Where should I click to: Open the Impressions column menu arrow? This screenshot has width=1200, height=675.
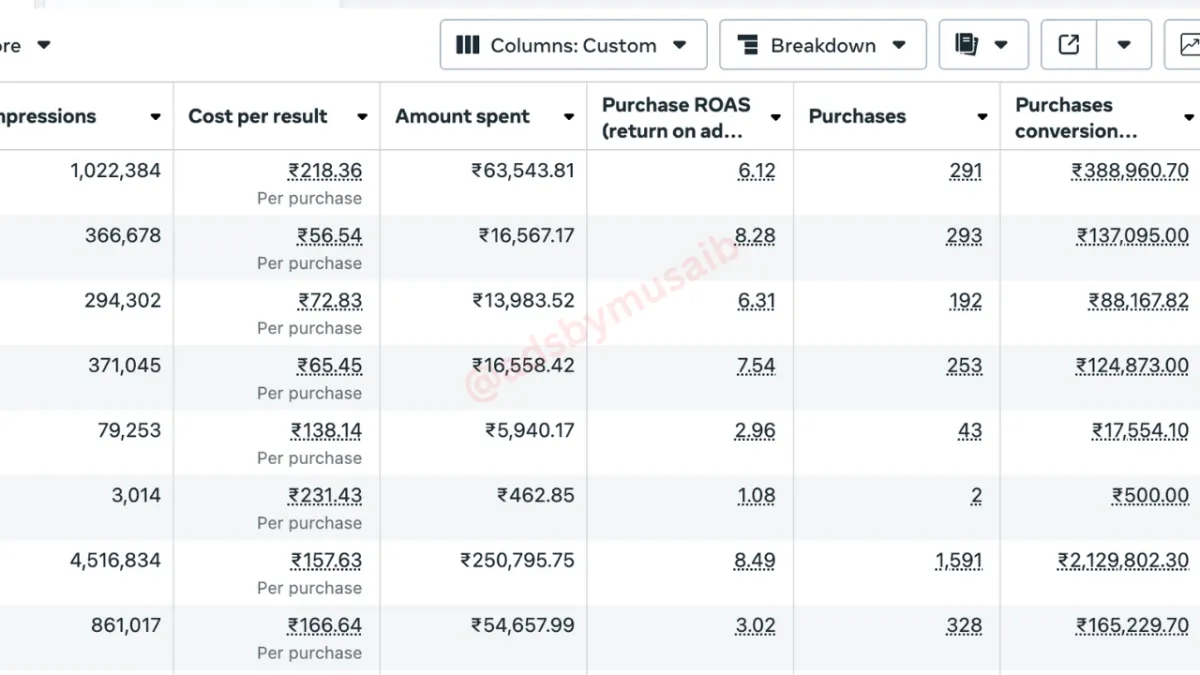pyautogui.click(x=155, y=117)
